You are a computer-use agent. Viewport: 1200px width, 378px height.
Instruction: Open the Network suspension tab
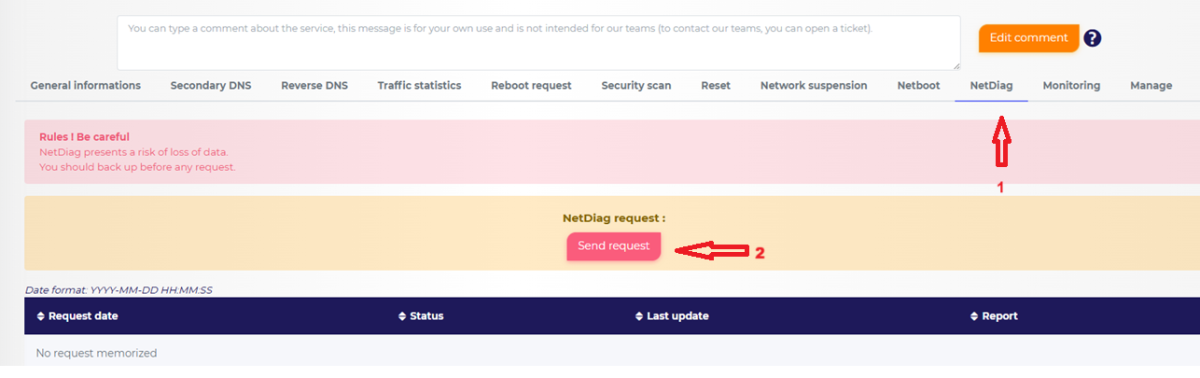[813, 86]
